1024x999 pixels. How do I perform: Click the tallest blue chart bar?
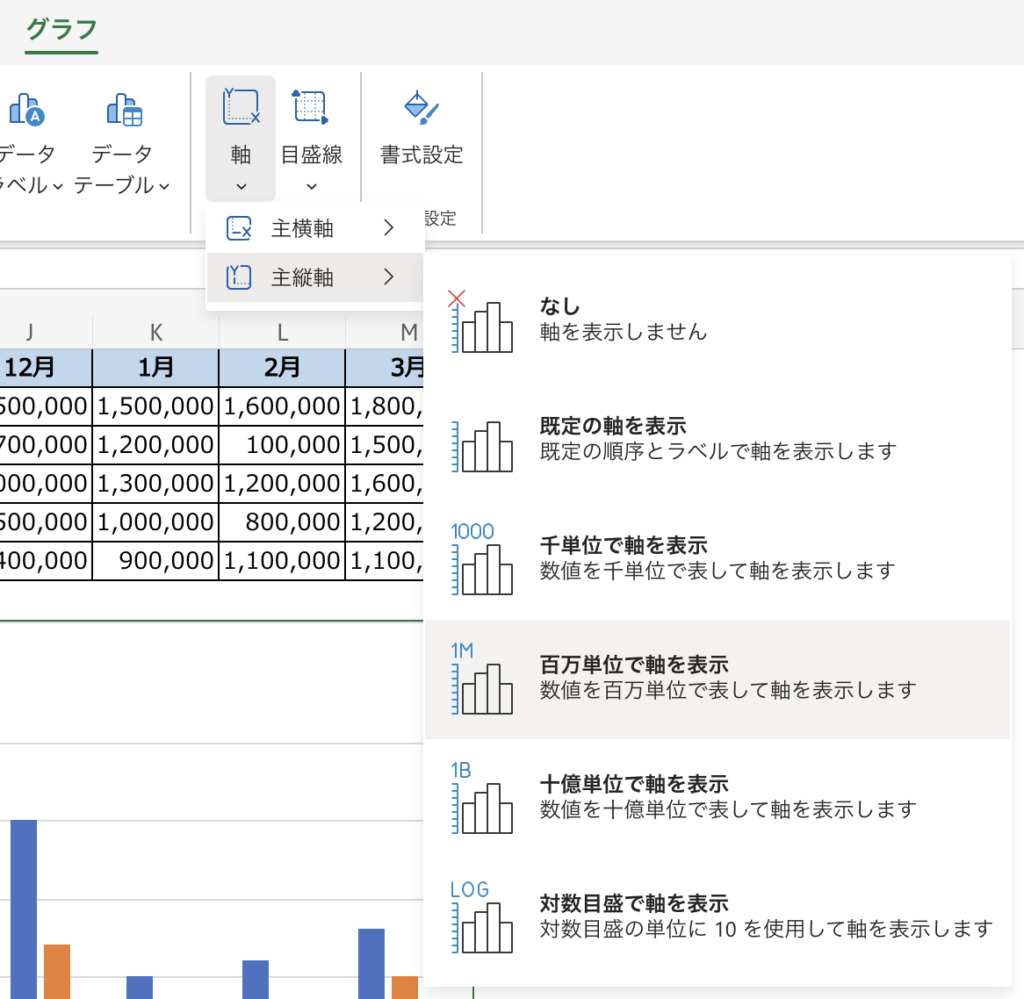[23, 908]
